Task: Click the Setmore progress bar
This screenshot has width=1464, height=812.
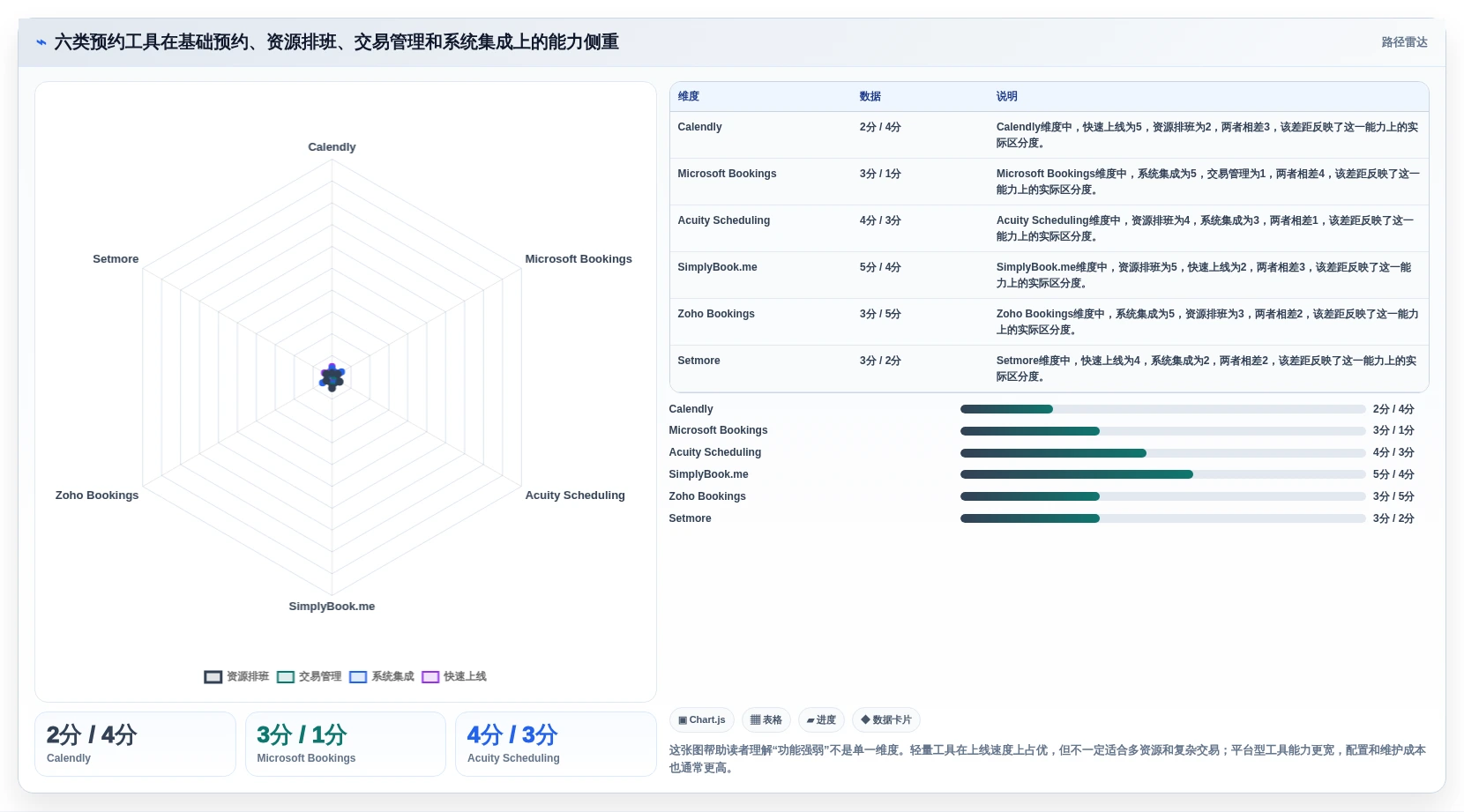Action: coord(1162,518)
